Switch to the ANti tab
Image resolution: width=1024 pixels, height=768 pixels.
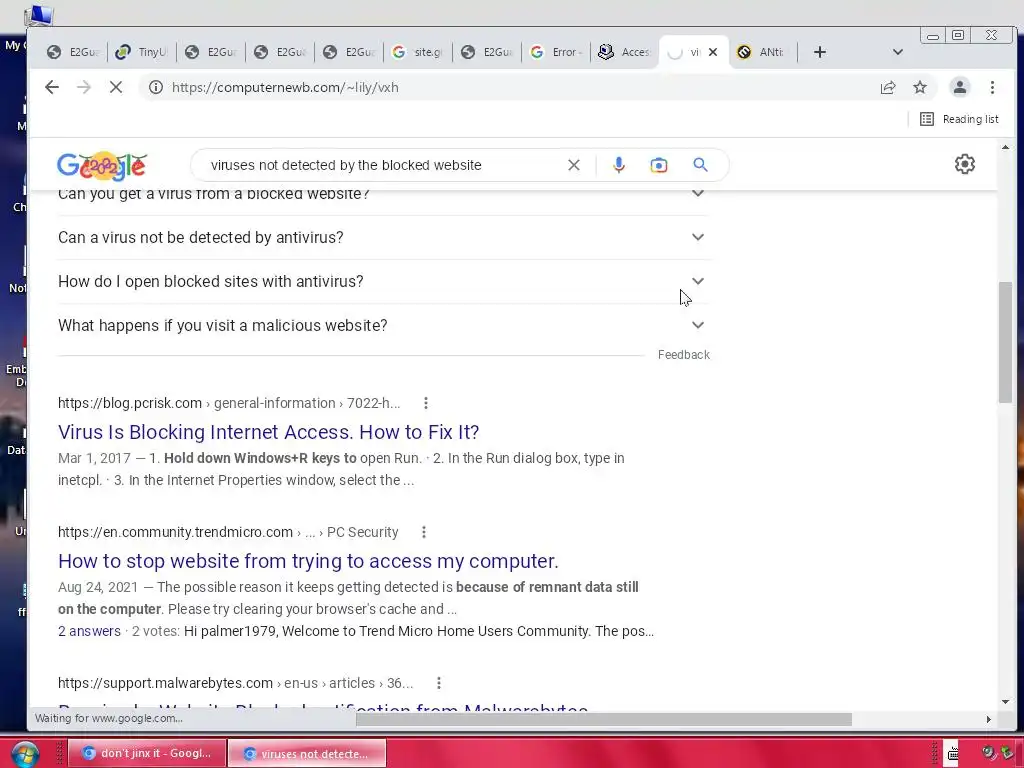point(762,52)
